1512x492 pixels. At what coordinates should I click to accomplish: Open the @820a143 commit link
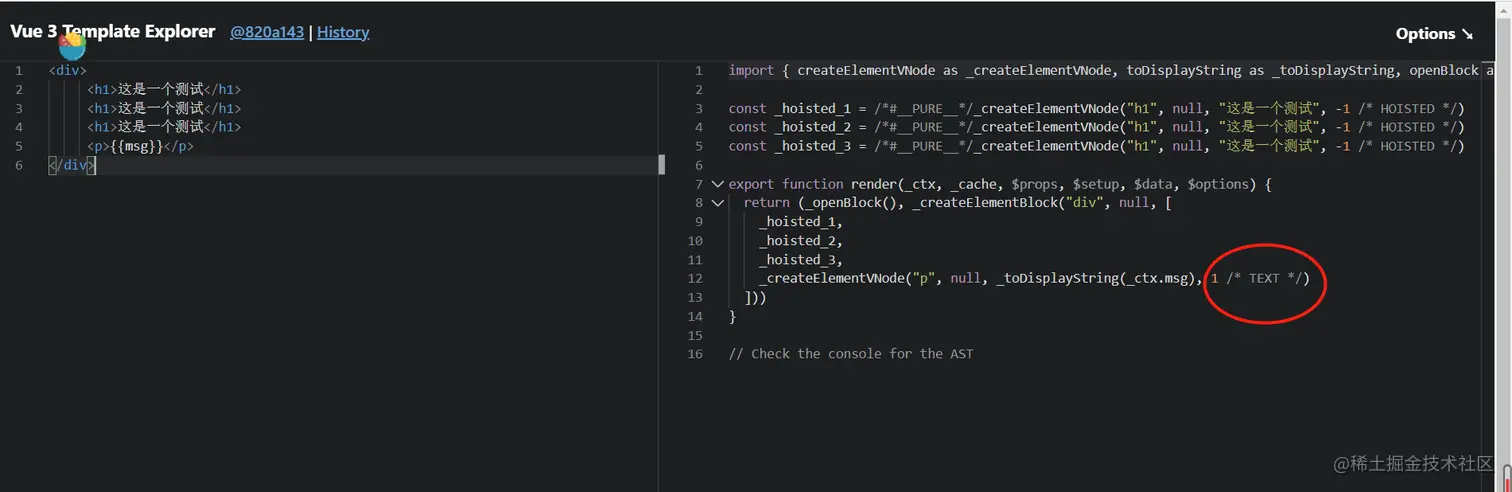click(x=267, y=32)
